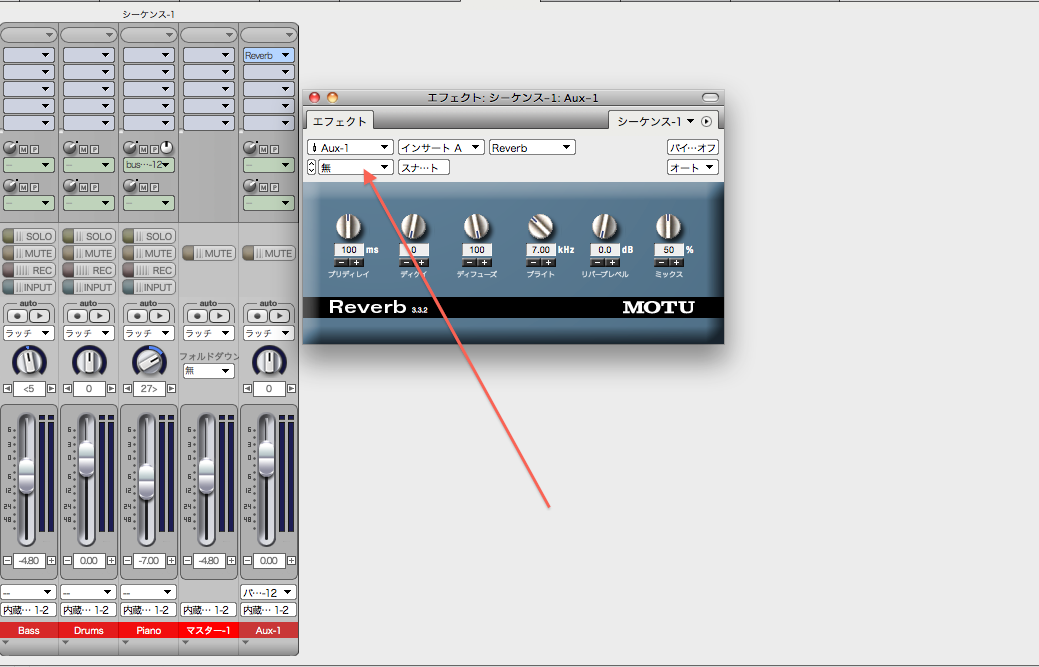
Task: Click the Bass track pan knob
Action: click(x=29, y=361)
